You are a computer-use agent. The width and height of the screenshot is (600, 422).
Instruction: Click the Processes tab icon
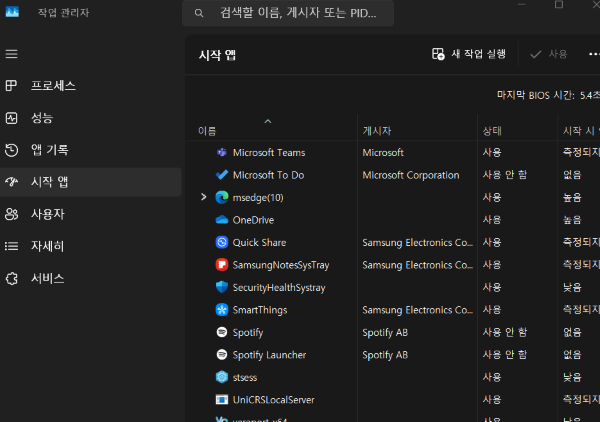(11, 85)
